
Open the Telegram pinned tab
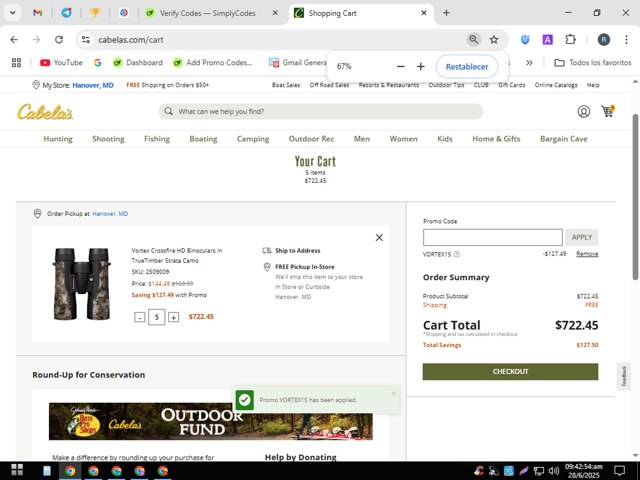pos(67,13)
